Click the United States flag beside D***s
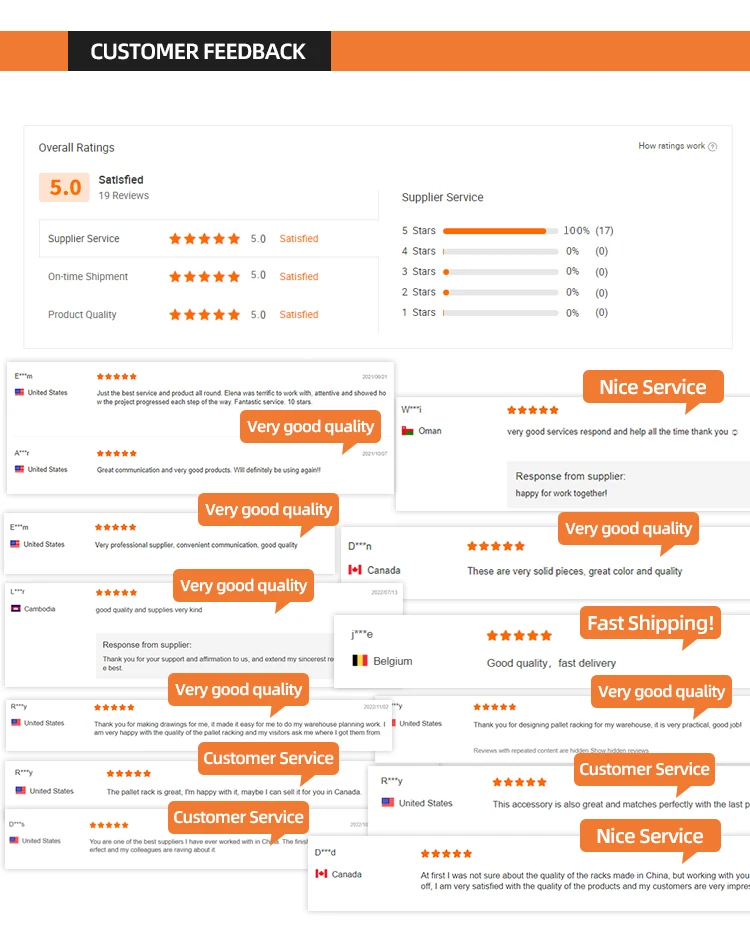The width and height of the screenshot is (750, 938). (x=14, y=841)
